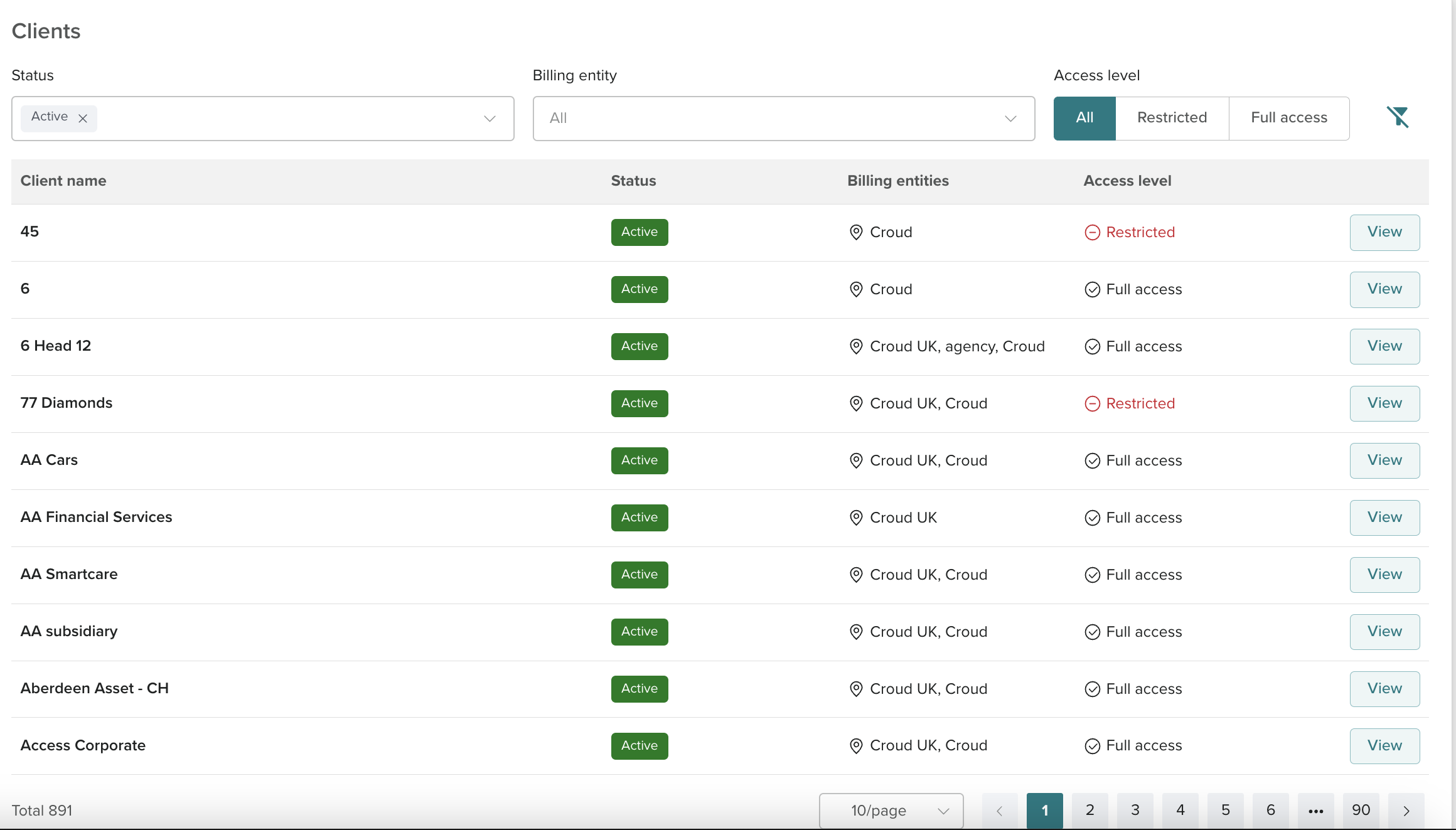
Task: Open the Billing entity dropdown
Action: point(1010,119)
